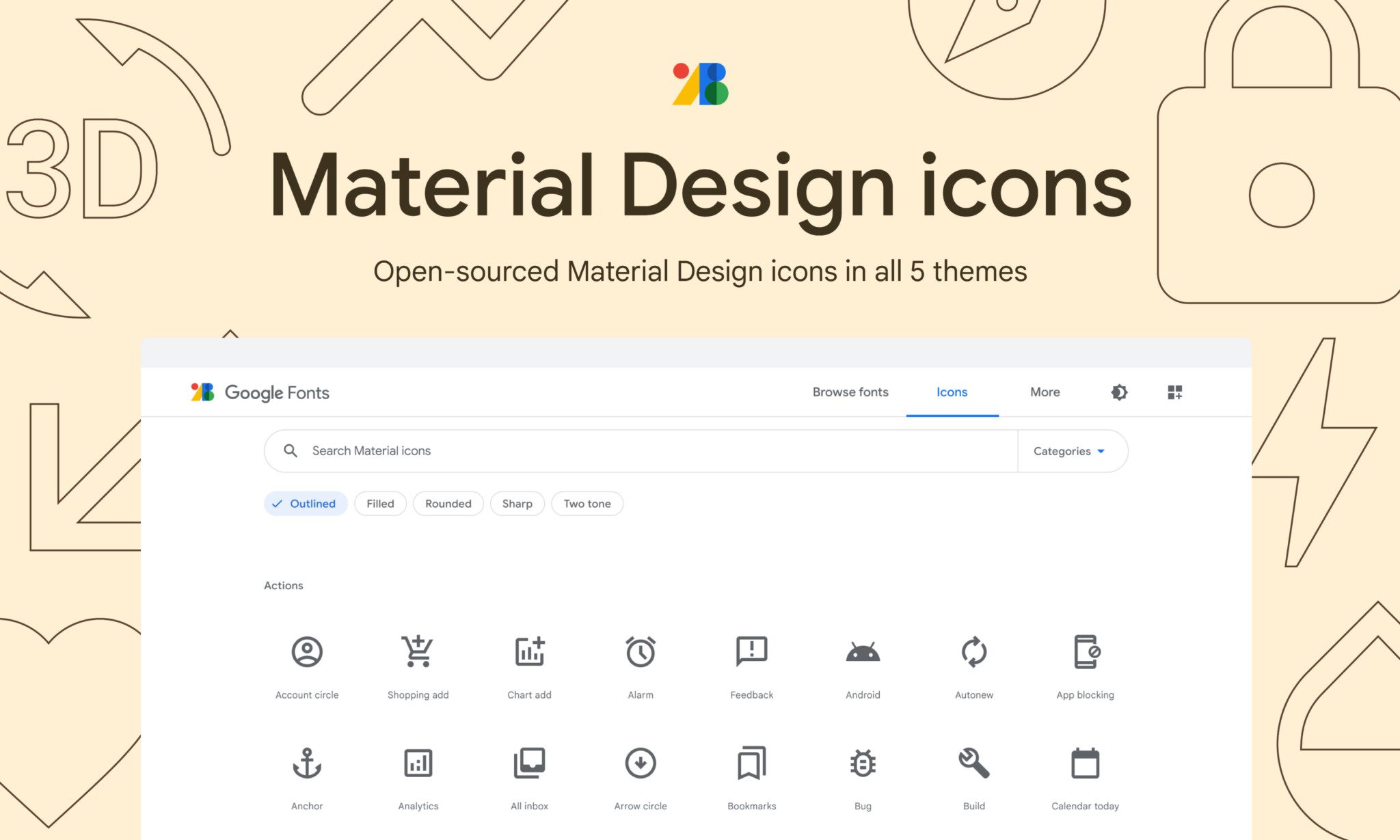Switch to the Browse fonts tab
The height and width of the screenshot is (840, 1400).
[x=850, y=392]
